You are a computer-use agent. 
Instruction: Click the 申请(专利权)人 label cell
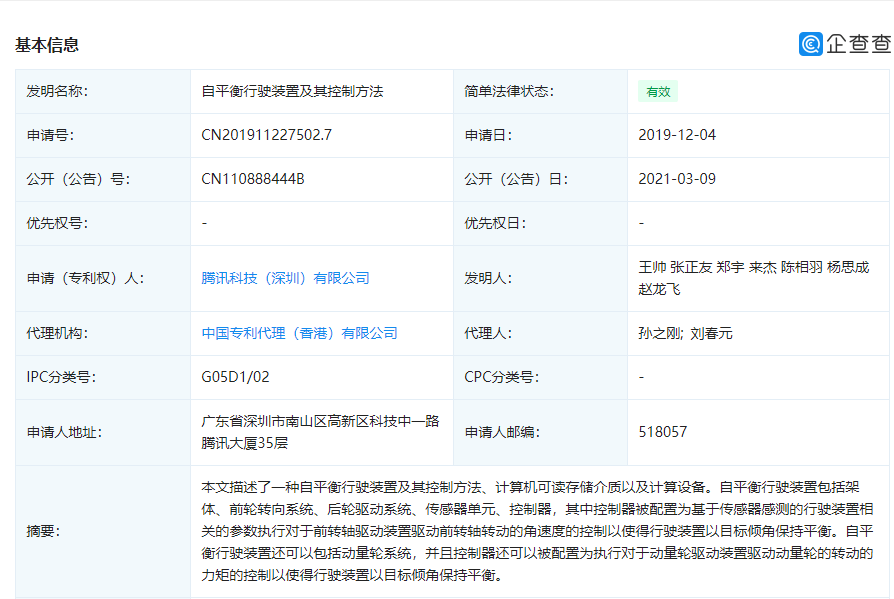click(x=103, y=278)
